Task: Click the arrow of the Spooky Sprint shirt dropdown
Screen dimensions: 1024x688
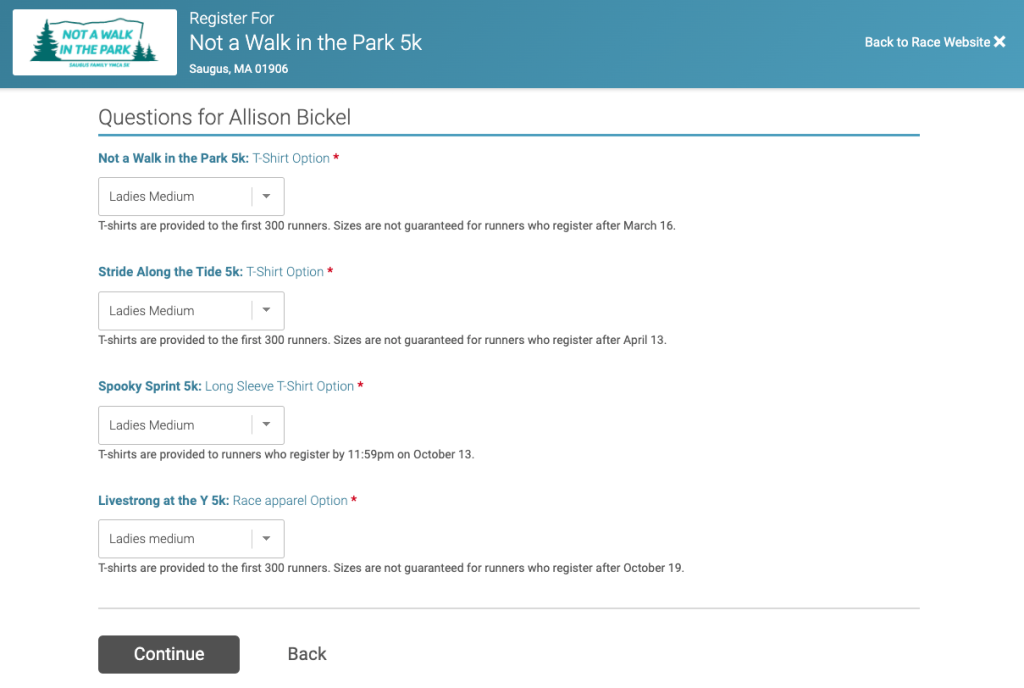Action: pos(266,425)
